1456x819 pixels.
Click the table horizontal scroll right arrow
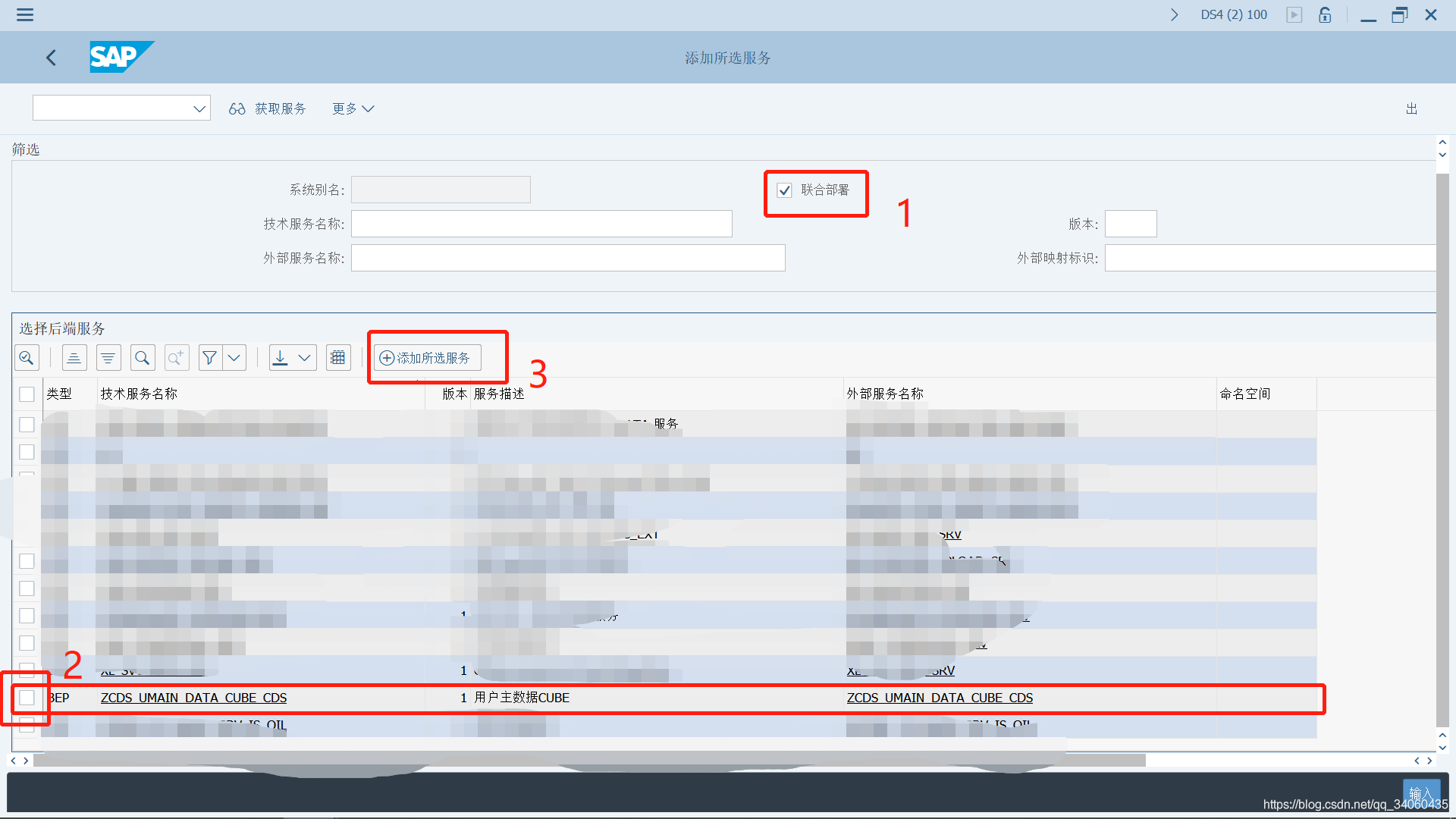(27, 761)
